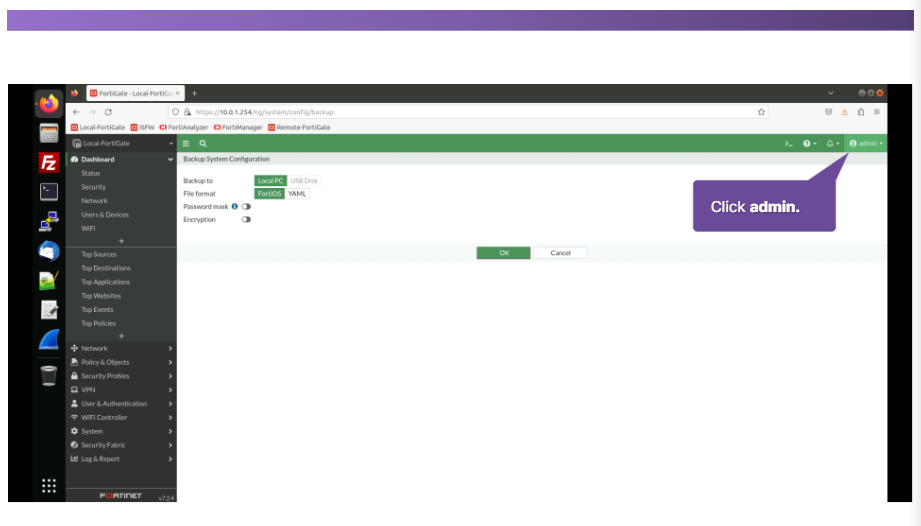
Task: Open the PuTTY network connection dock icon
Action: coord(49,221)
